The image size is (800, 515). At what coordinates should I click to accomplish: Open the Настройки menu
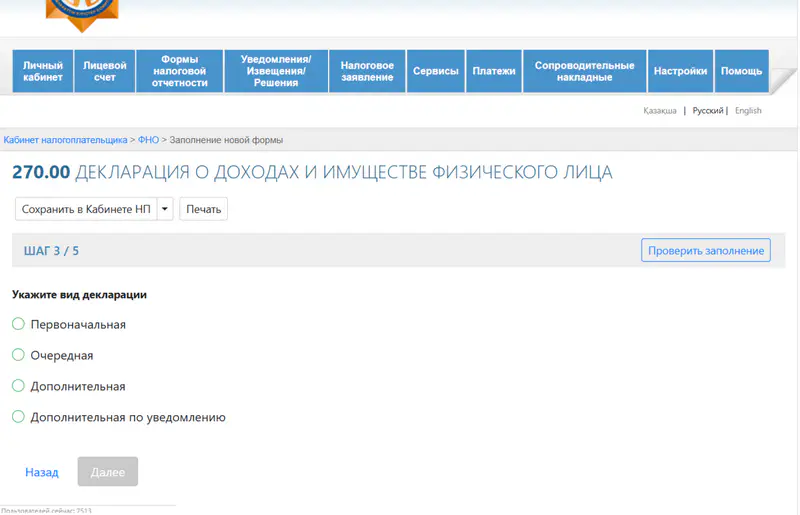(x=680, y=71)
